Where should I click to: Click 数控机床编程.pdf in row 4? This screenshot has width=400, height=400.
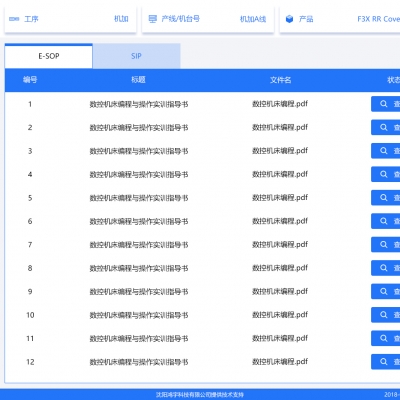280,174
